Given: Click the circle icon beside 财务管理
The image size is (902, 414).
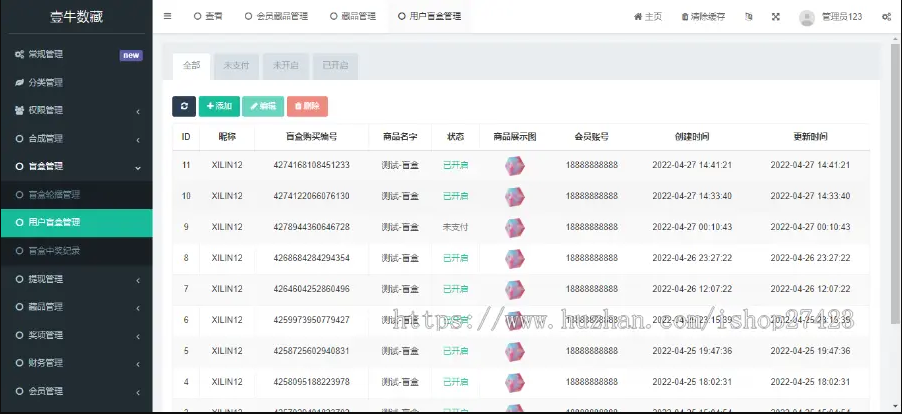Looking at the screenshot, I should point(20,363).
